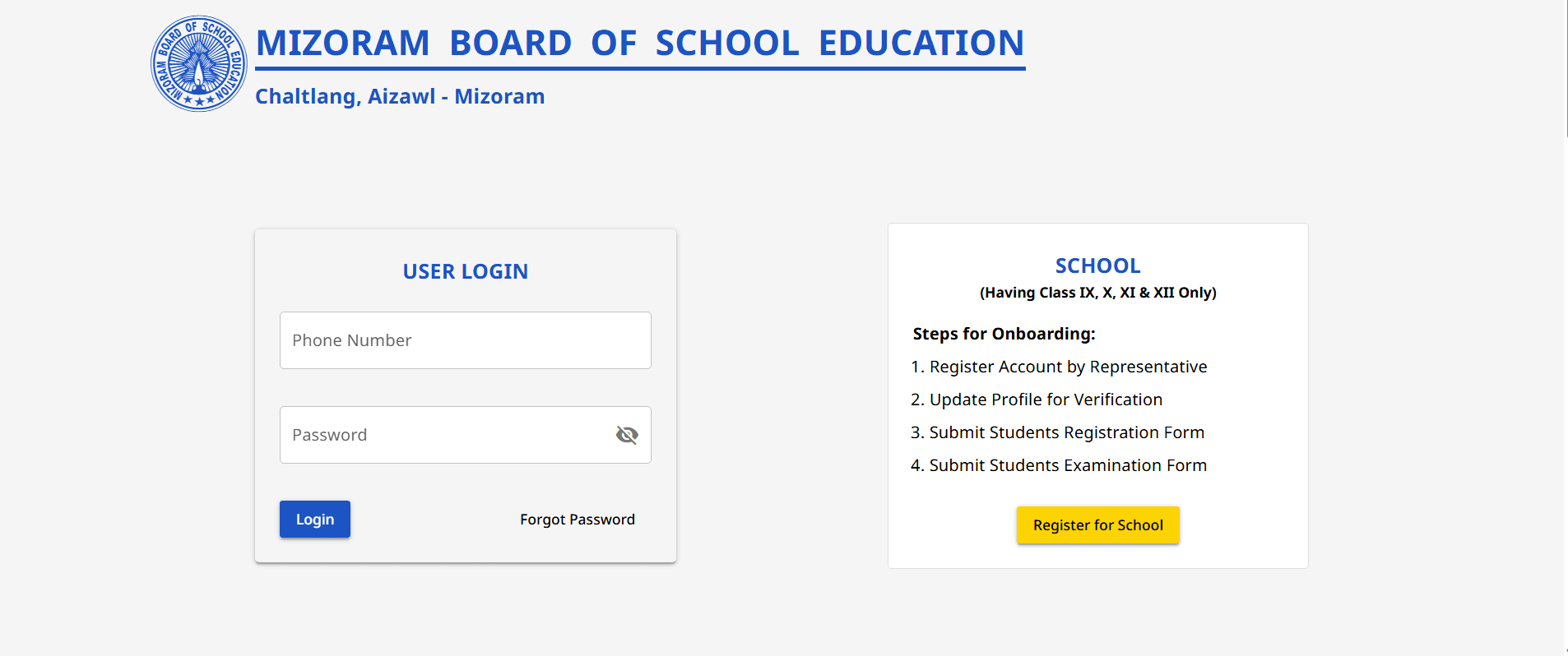Click the Mizoram Board of School Education title
The width and height of the screenshot is (1568, 656).
(x=640, y=43)
